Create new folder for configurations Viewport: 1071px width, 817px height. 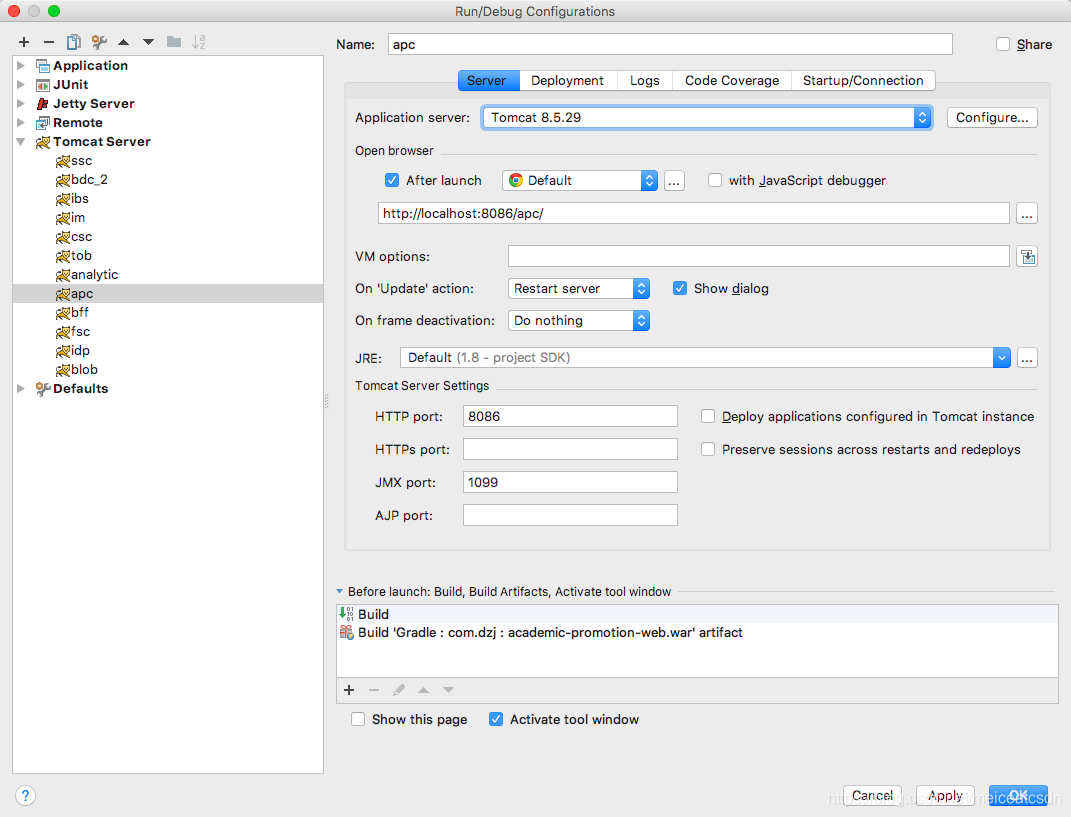coord(174,42)
